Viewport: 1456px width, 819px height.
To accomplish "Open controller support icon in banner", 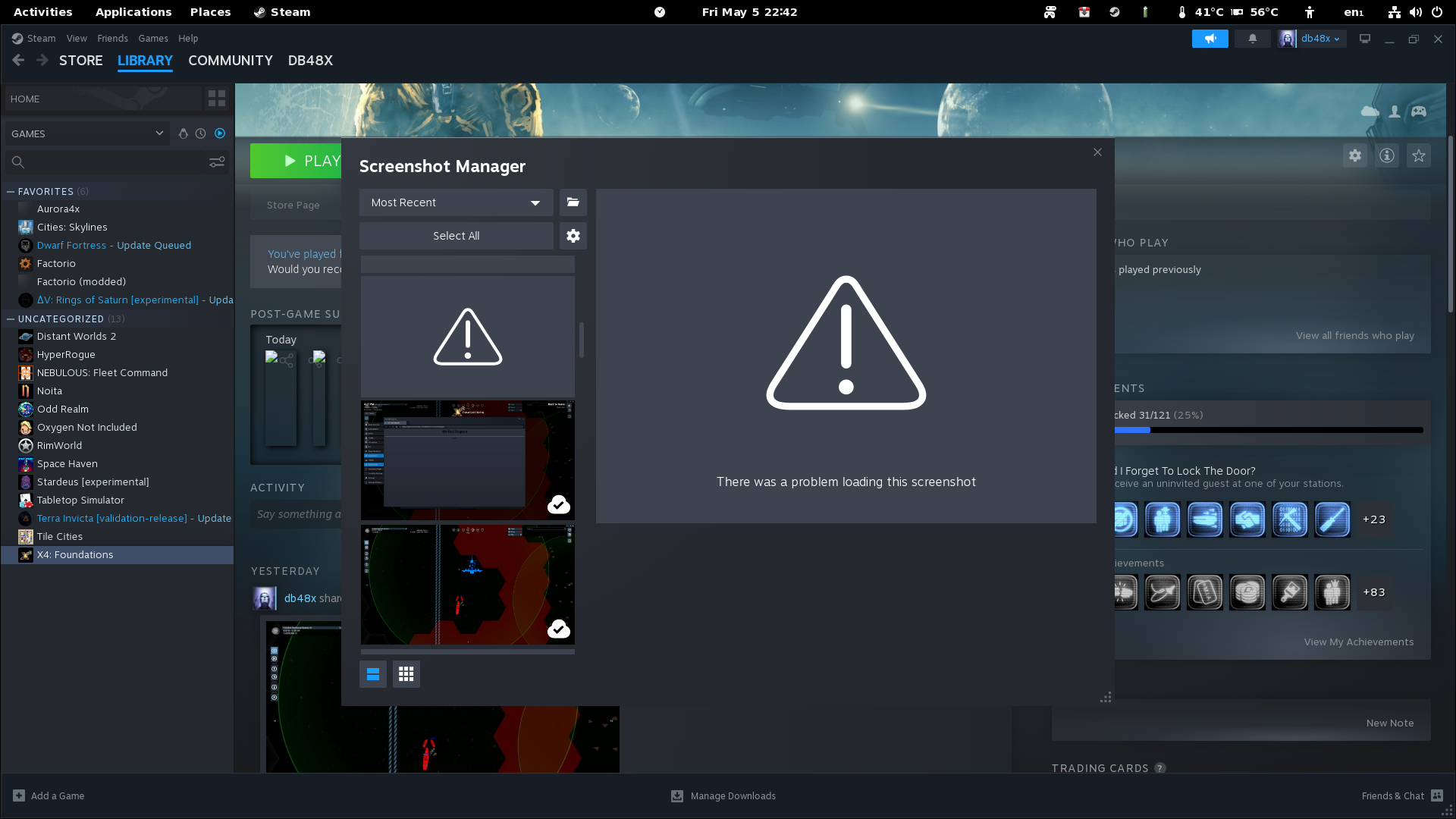I will click(1419, 111).
